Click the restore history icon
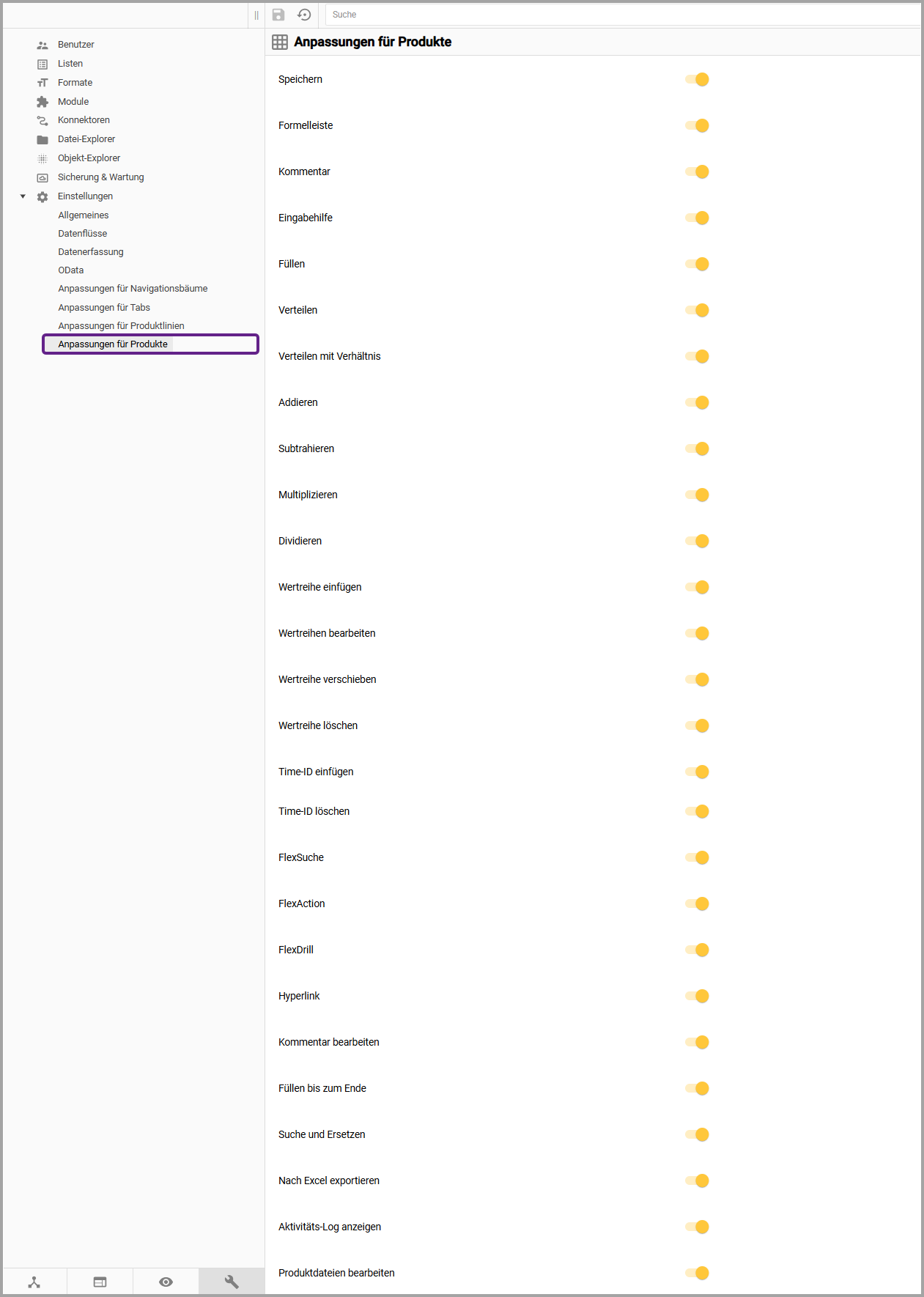 pos(304,15)
